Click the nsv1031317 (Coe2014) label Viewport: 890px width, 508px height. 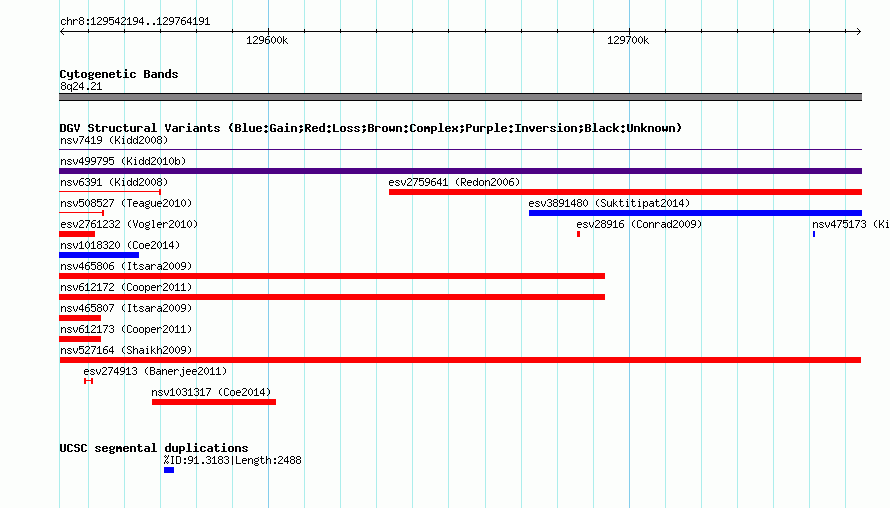tap(211, 392)
